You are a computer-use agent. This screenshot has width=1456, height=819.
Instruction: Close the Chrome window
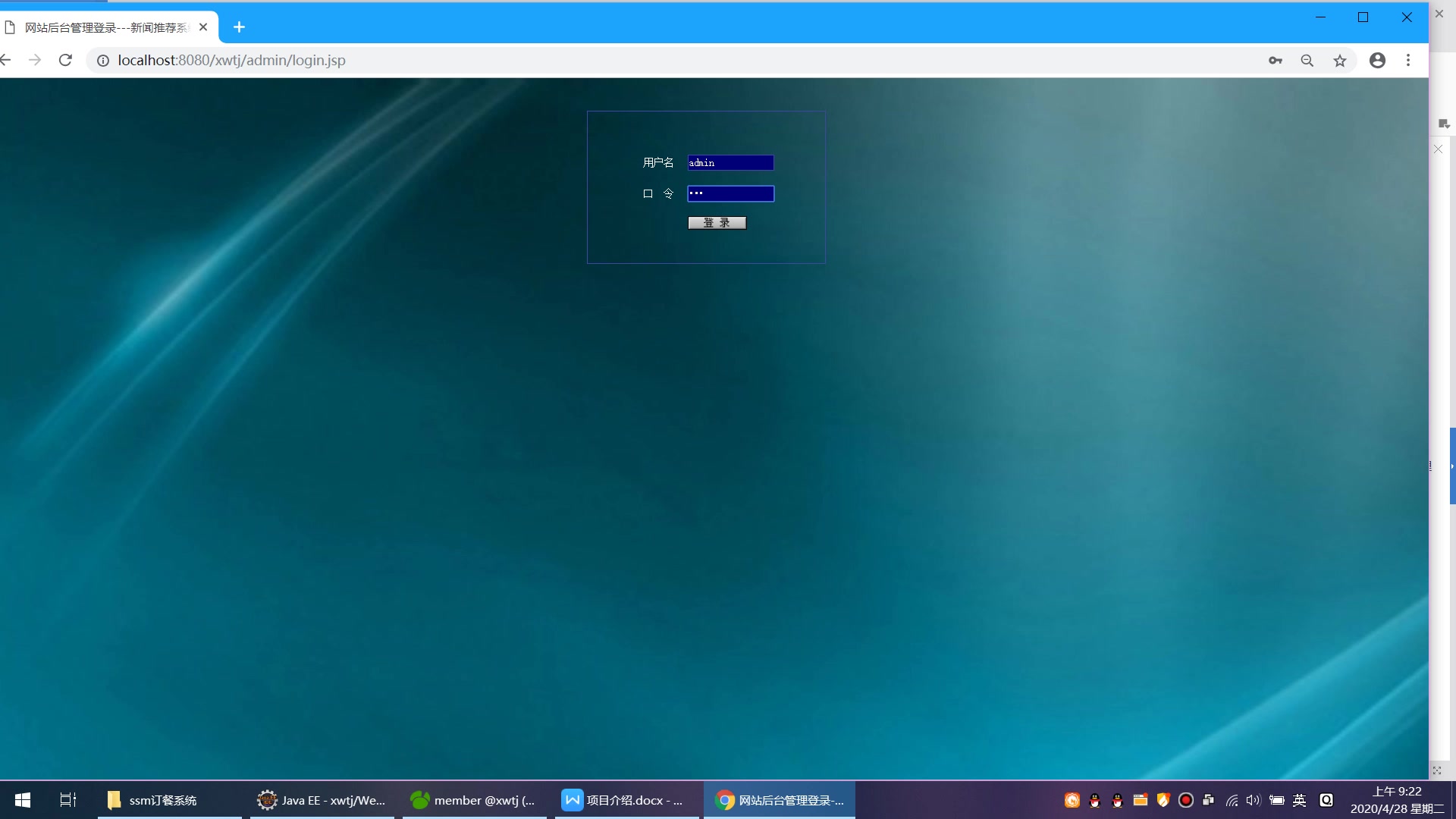point(1407,17)
